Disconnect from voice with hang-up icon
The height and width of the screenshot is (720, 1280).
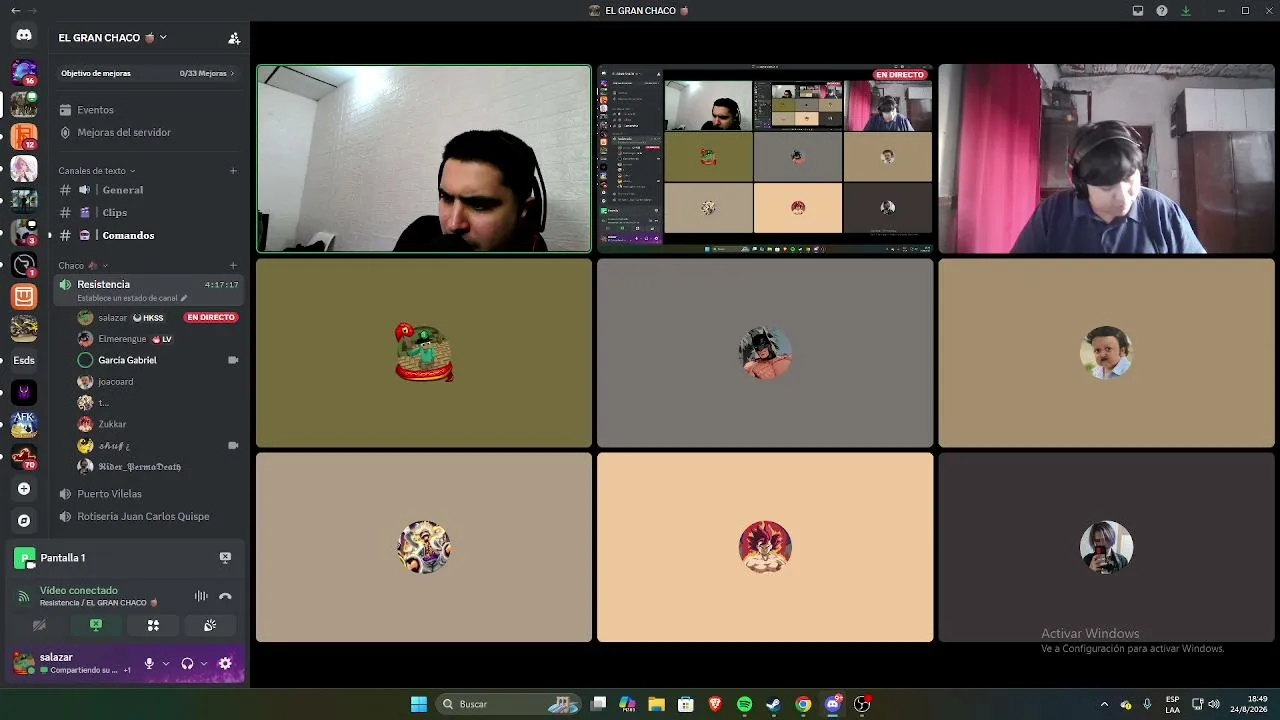(225, 596)
